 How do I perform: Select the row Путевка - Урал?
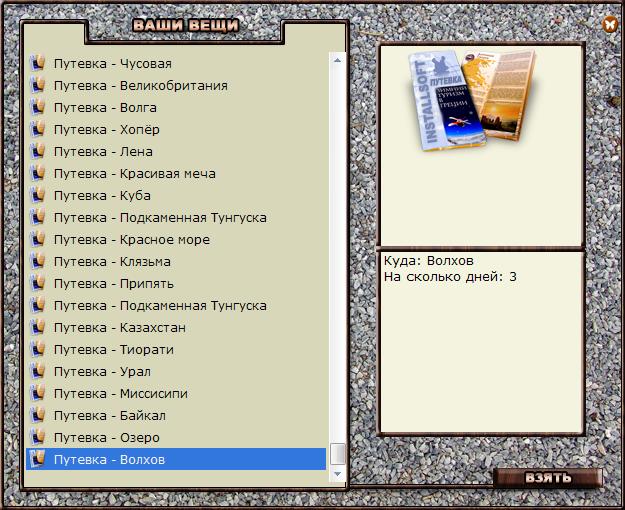tap(176, 371)
